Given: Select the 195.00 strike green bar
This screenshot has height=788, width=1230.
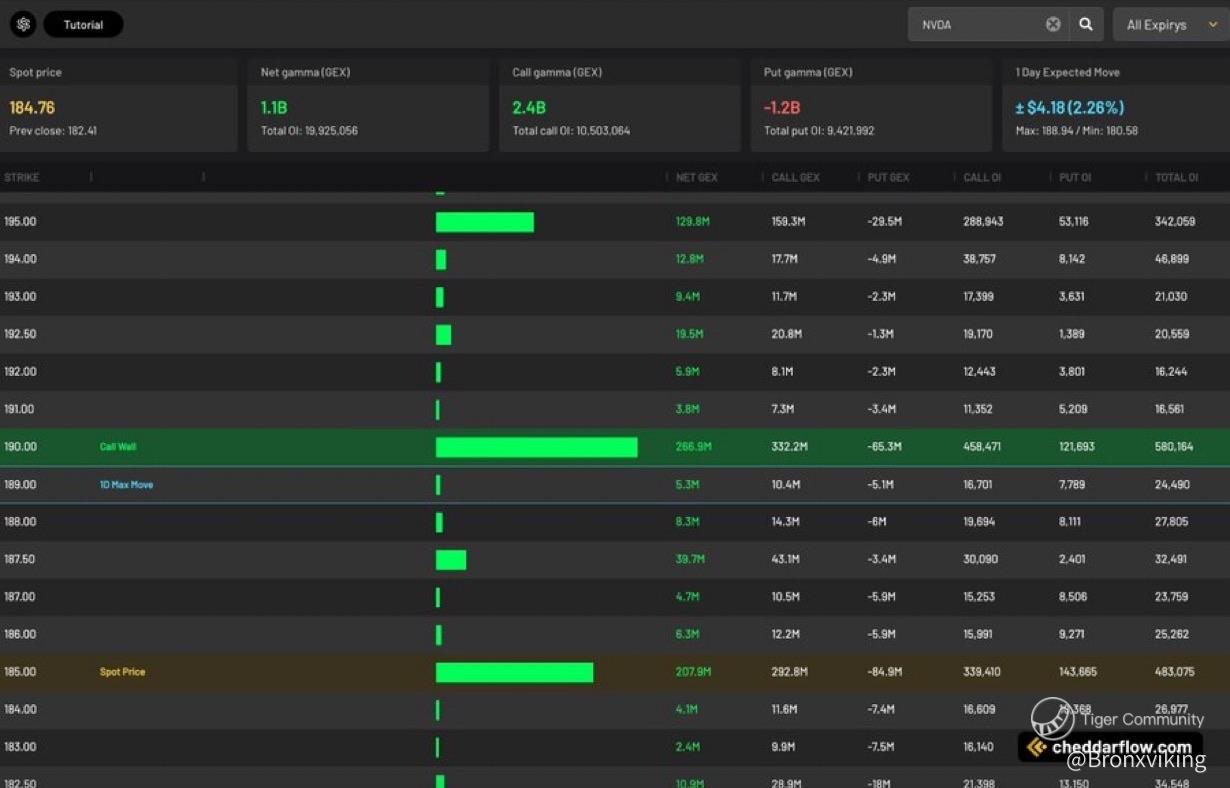Looking at the screenshot, I should [x=484, y=222].
